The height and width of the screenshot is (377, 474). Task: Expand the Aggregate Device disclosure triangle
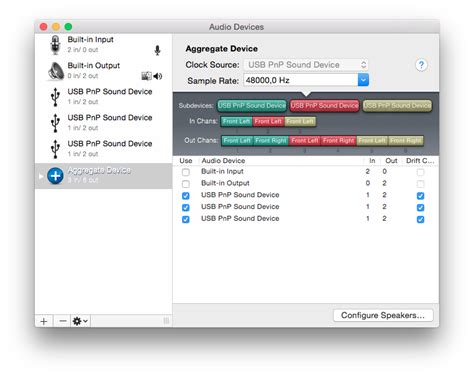41,176
